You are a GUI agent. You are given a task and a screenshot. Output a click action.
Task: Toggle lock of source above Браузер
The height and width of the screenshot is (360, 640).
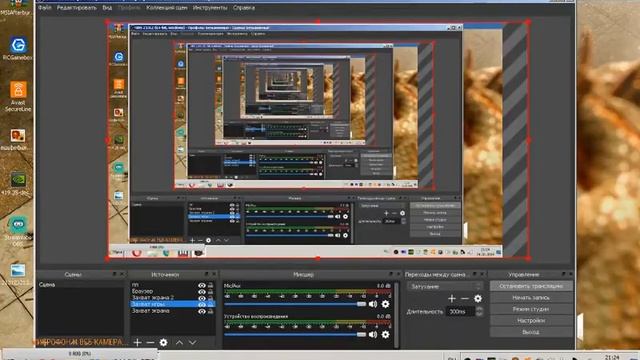(211, 285)
